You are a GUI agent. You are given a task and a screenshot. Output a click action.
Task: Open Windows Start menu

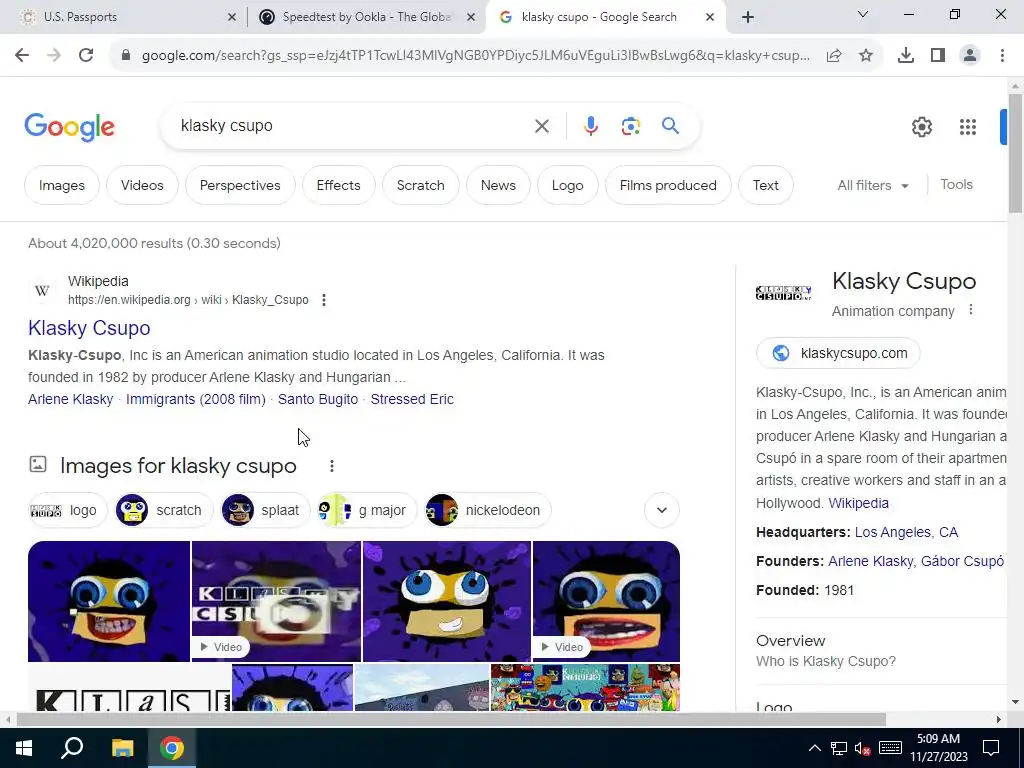(24, 748)
